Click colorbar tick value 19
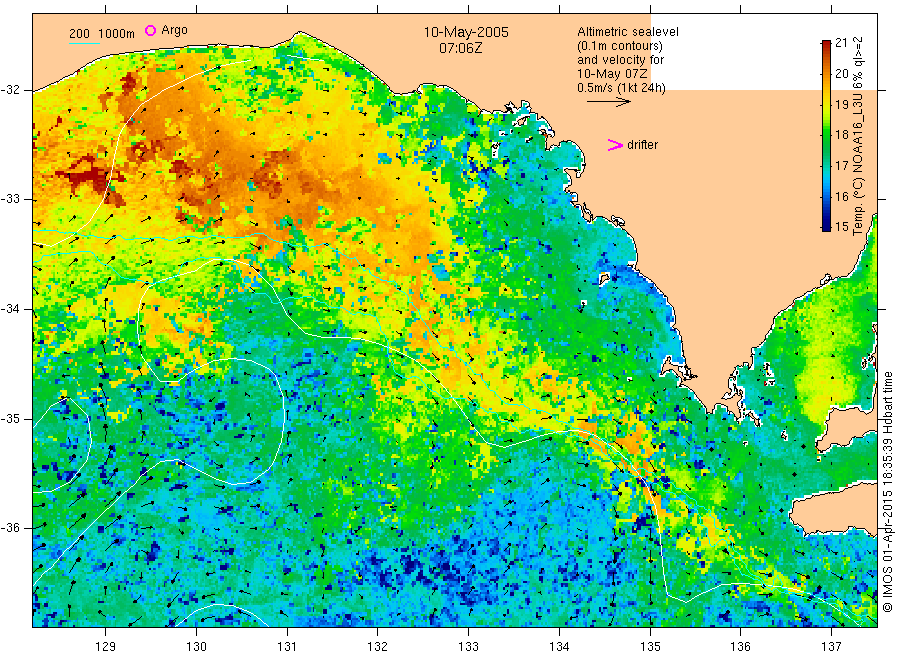Screen dimensions: 900x660 click(x=841, y=104)
